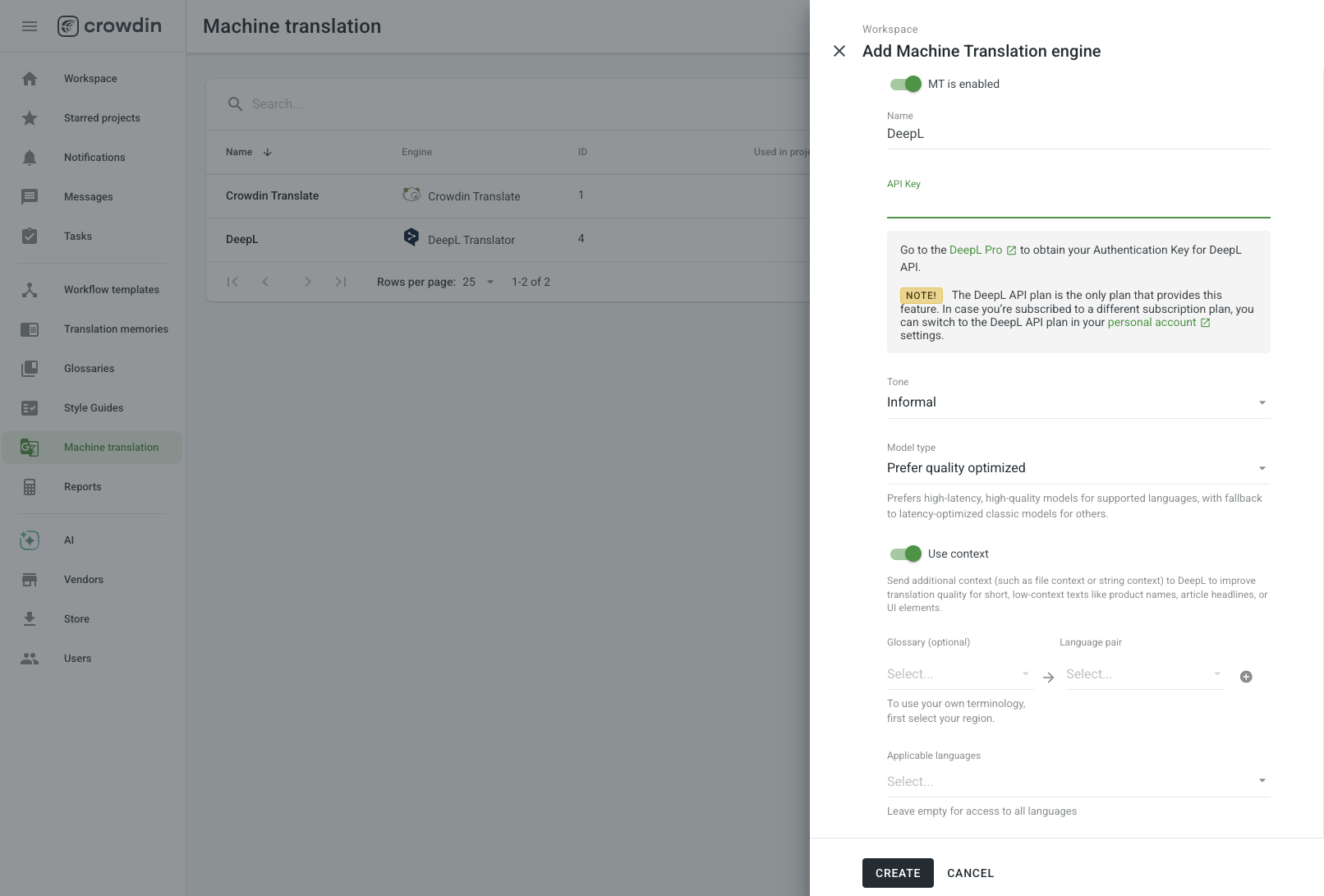
Task: Go to the last page of results
Action: [x=341, y=282]
